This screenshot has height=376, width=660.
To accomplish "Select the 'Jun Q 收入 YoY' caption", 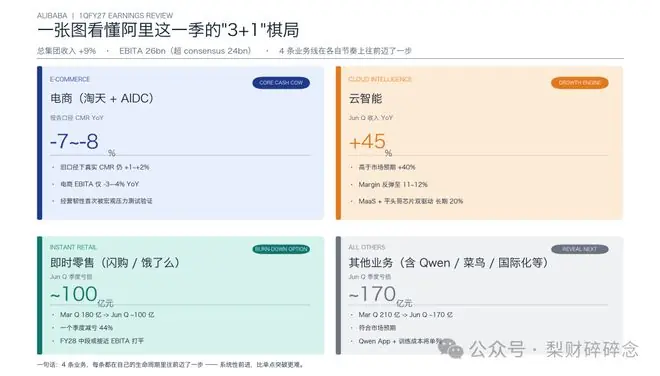I will pyautogui.click(x=371, y=118).
